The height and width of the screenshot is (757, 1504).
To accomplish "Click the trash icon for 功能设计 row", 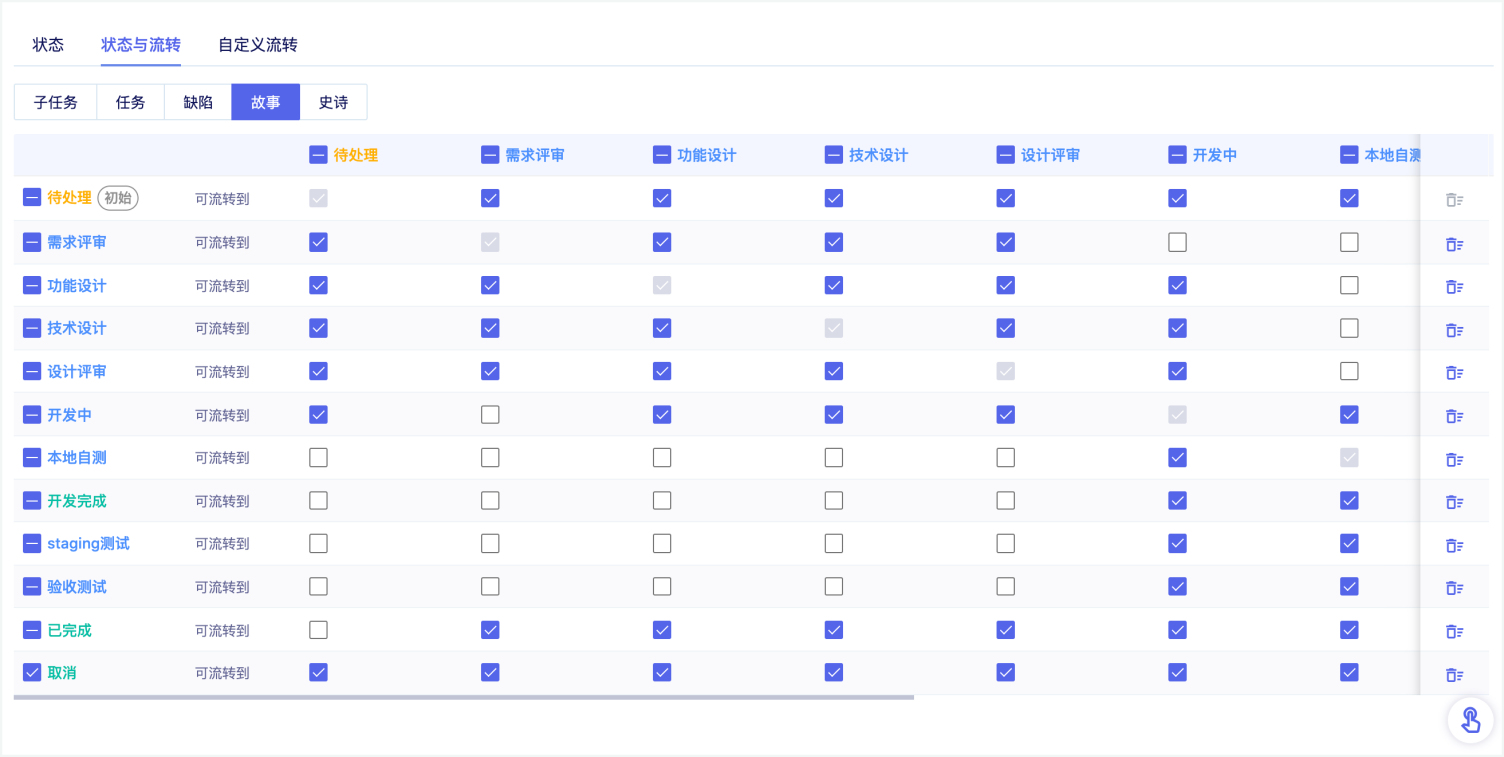I will pos(1454,286).
